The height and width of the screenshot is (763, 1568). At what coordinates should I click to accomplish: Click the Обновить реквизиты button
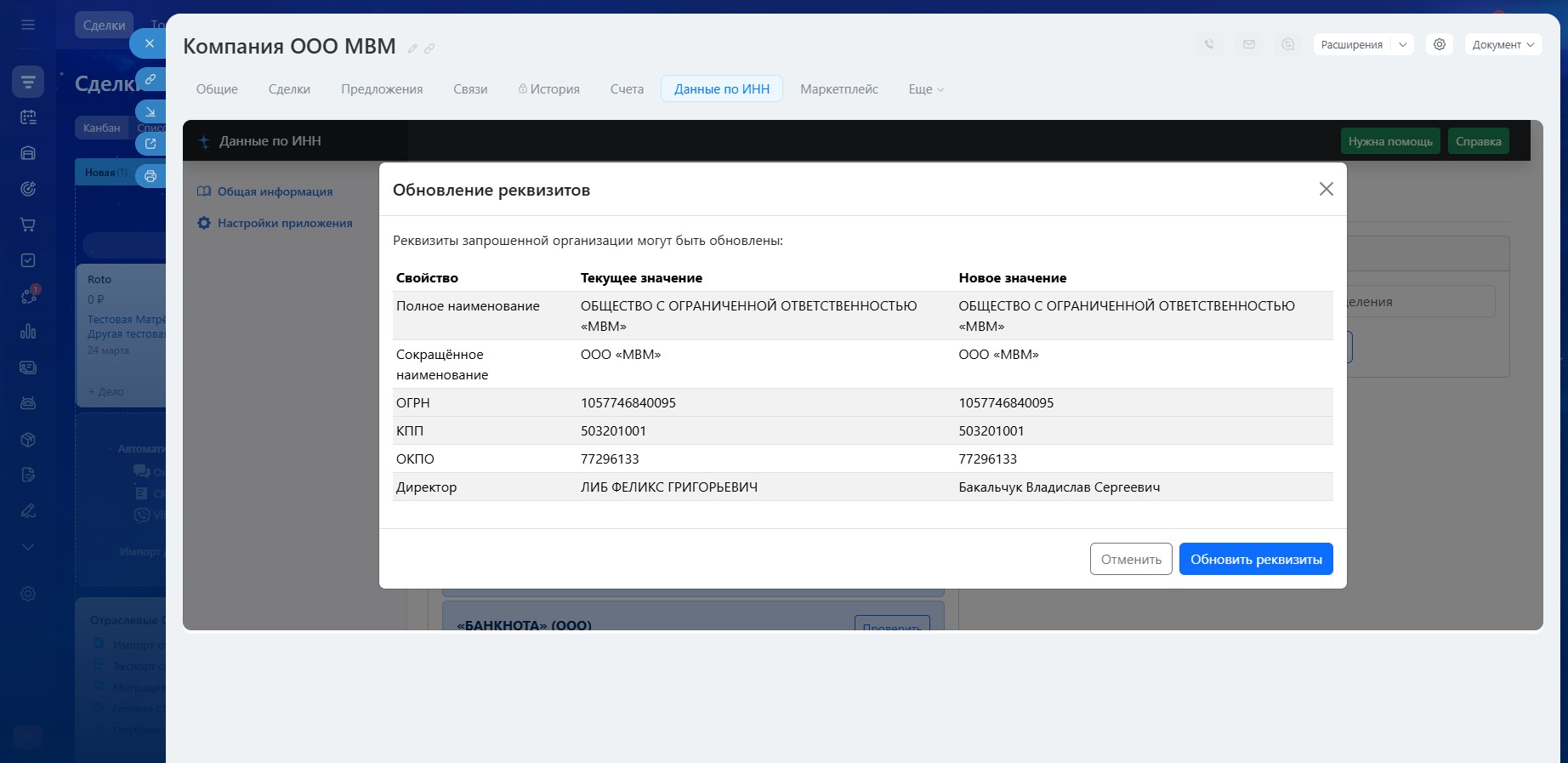[x=1255, y=559]
